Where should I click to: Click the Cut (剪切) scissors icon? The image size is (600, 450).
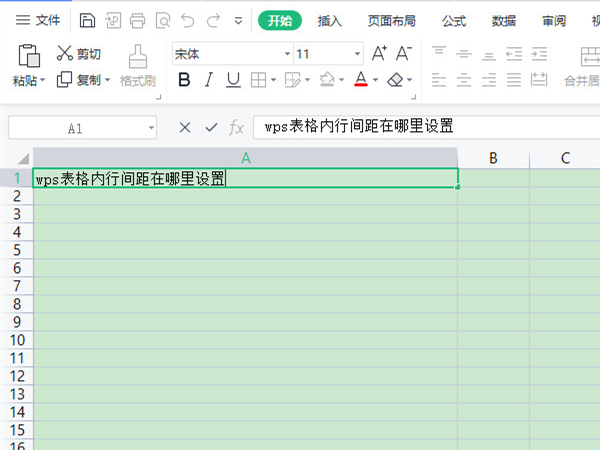(x=65, y=54)
